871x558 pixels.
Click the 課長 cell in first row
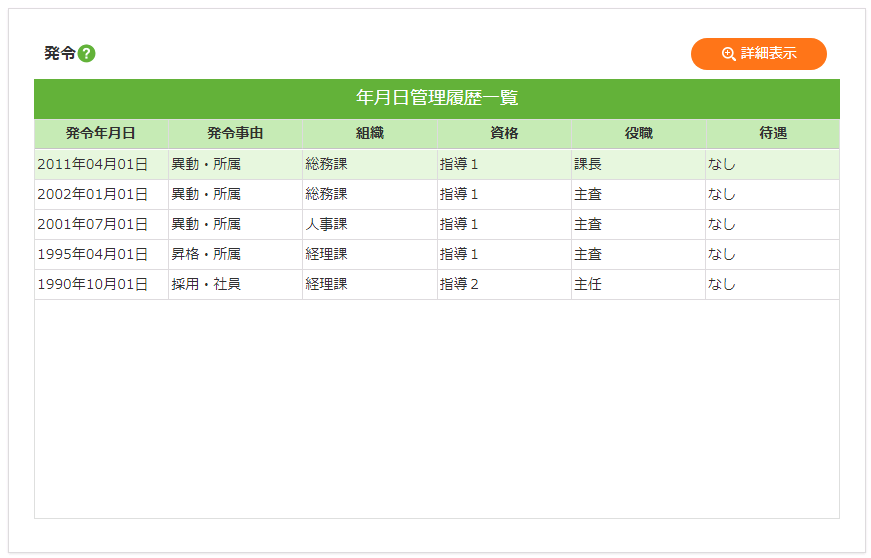(x=588, y=164)
